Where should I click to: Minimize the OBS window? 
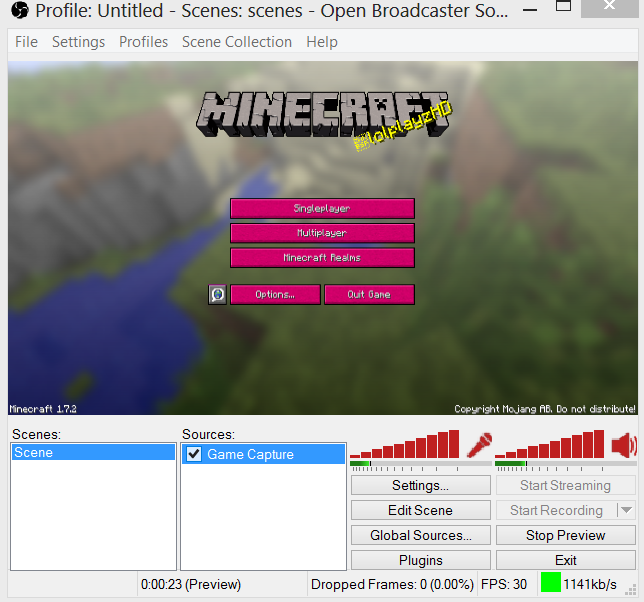pyautogui.click(x=530, y=9)
